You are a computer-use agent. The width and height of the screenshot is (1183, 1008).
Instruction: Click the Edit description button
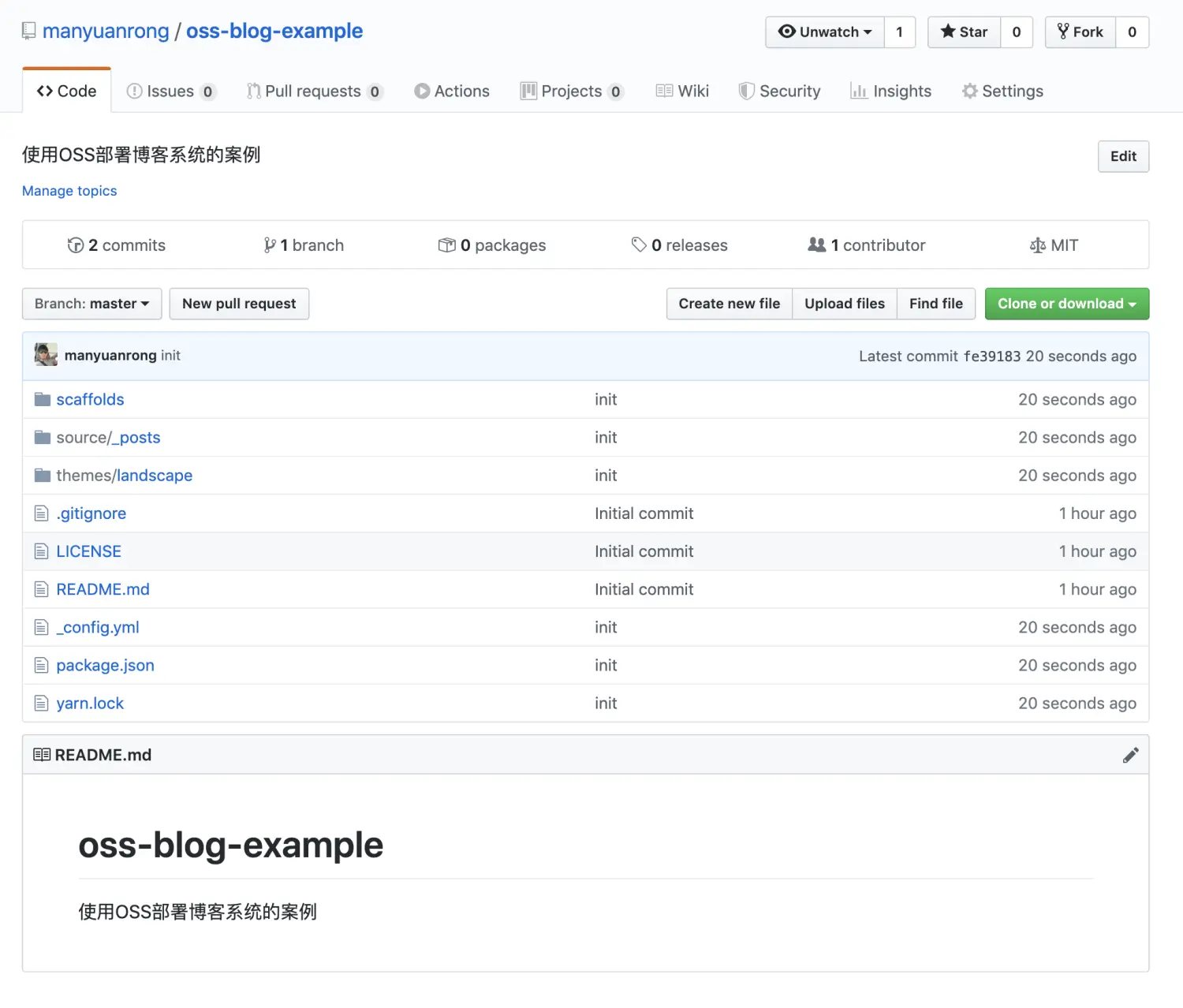[1123, 156]
